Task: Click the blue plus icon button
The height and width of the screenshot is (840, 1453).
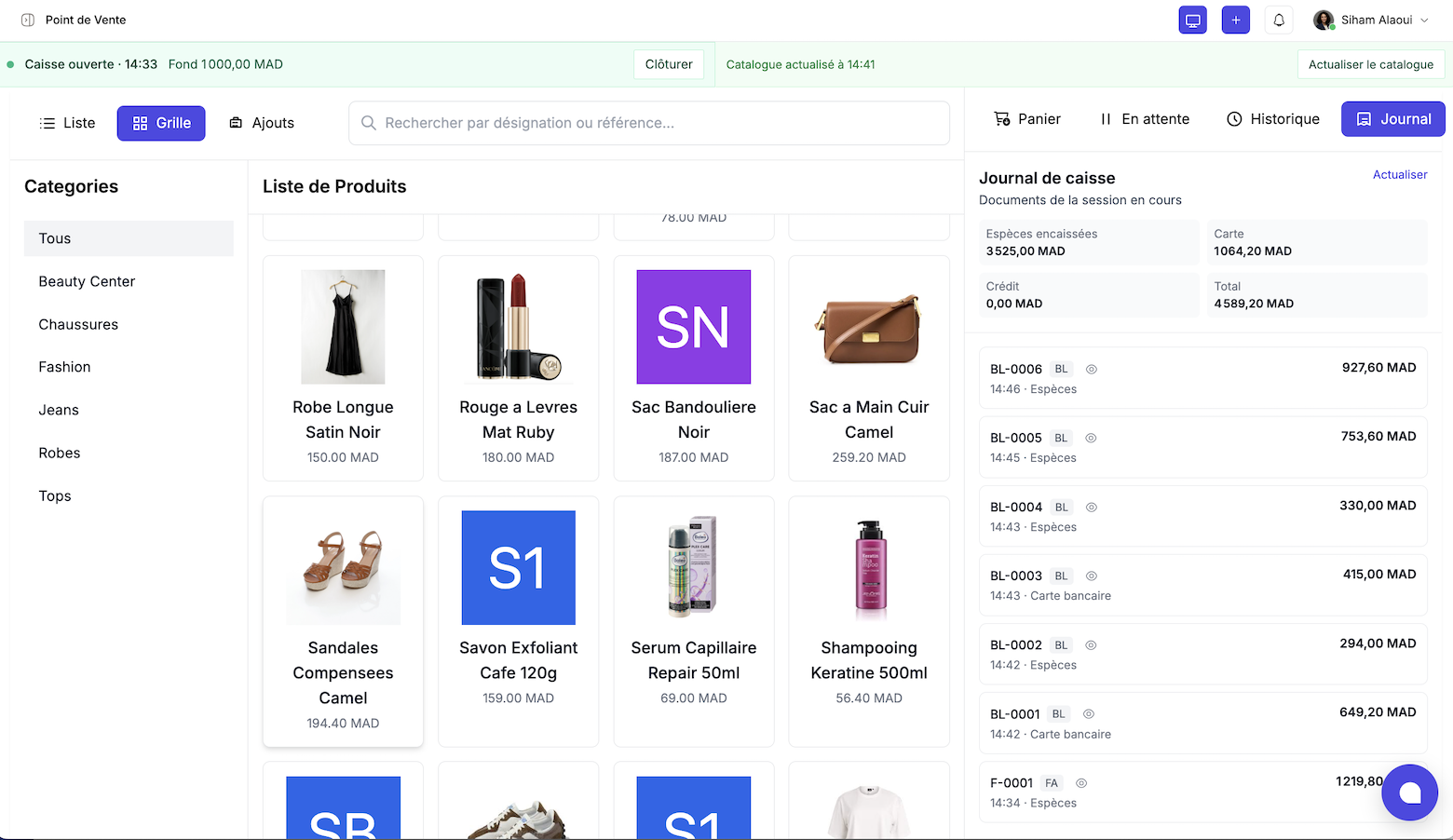Action: (1236, 20)
